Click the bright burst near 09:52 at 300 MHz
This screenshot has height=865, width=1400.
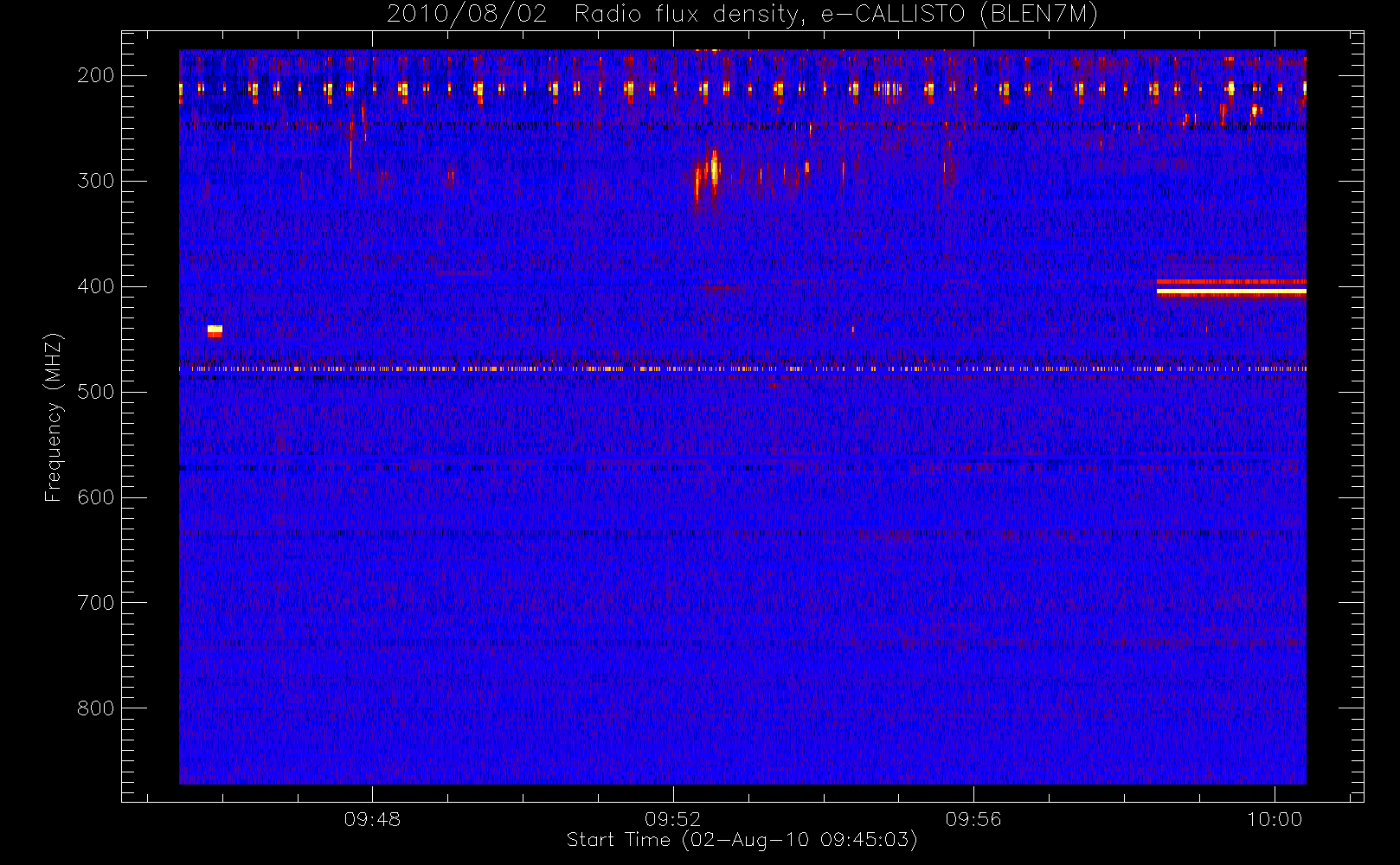[708, 179]
